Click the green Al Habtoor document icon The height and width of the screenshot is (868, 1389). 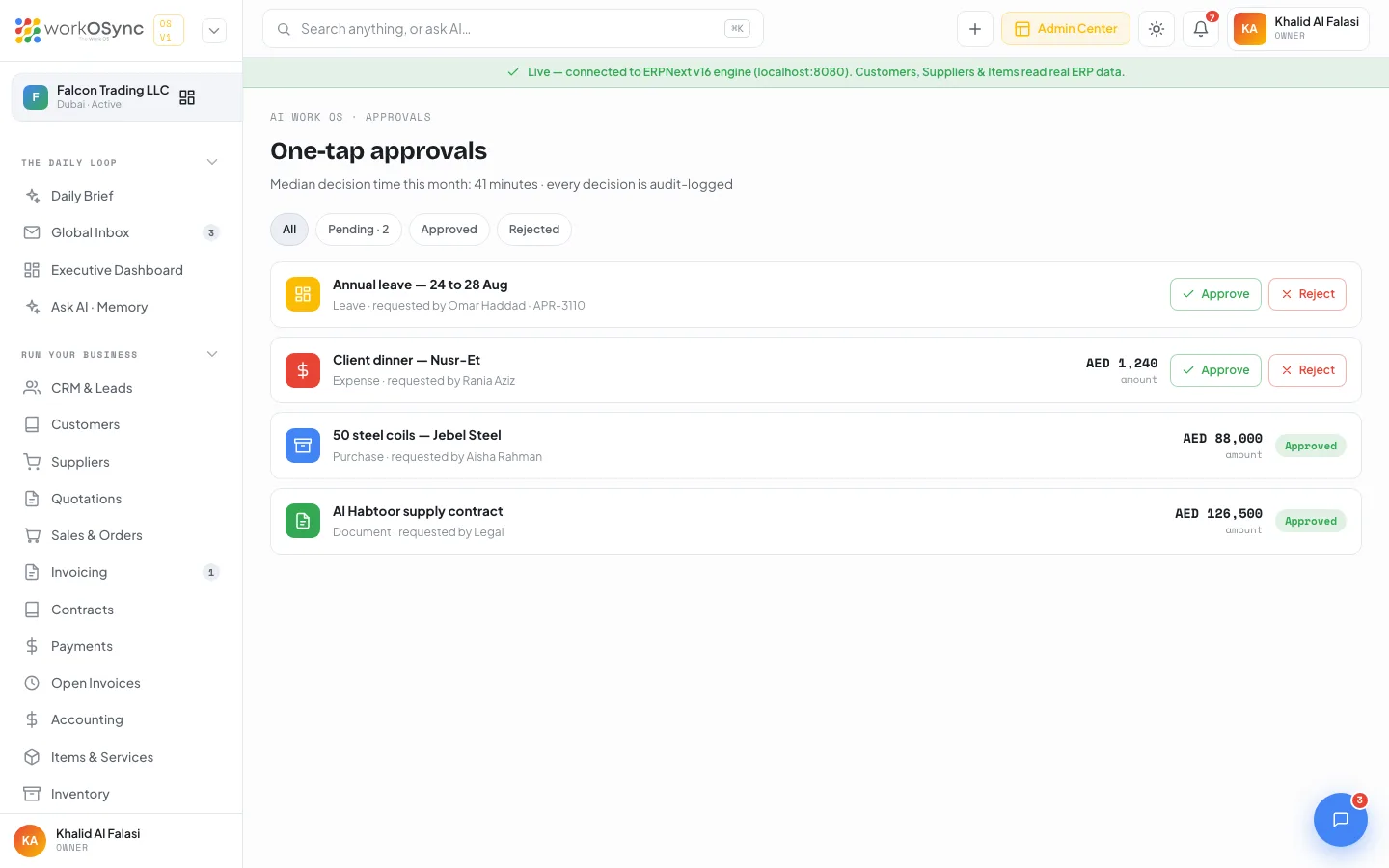tap(303, 521)
